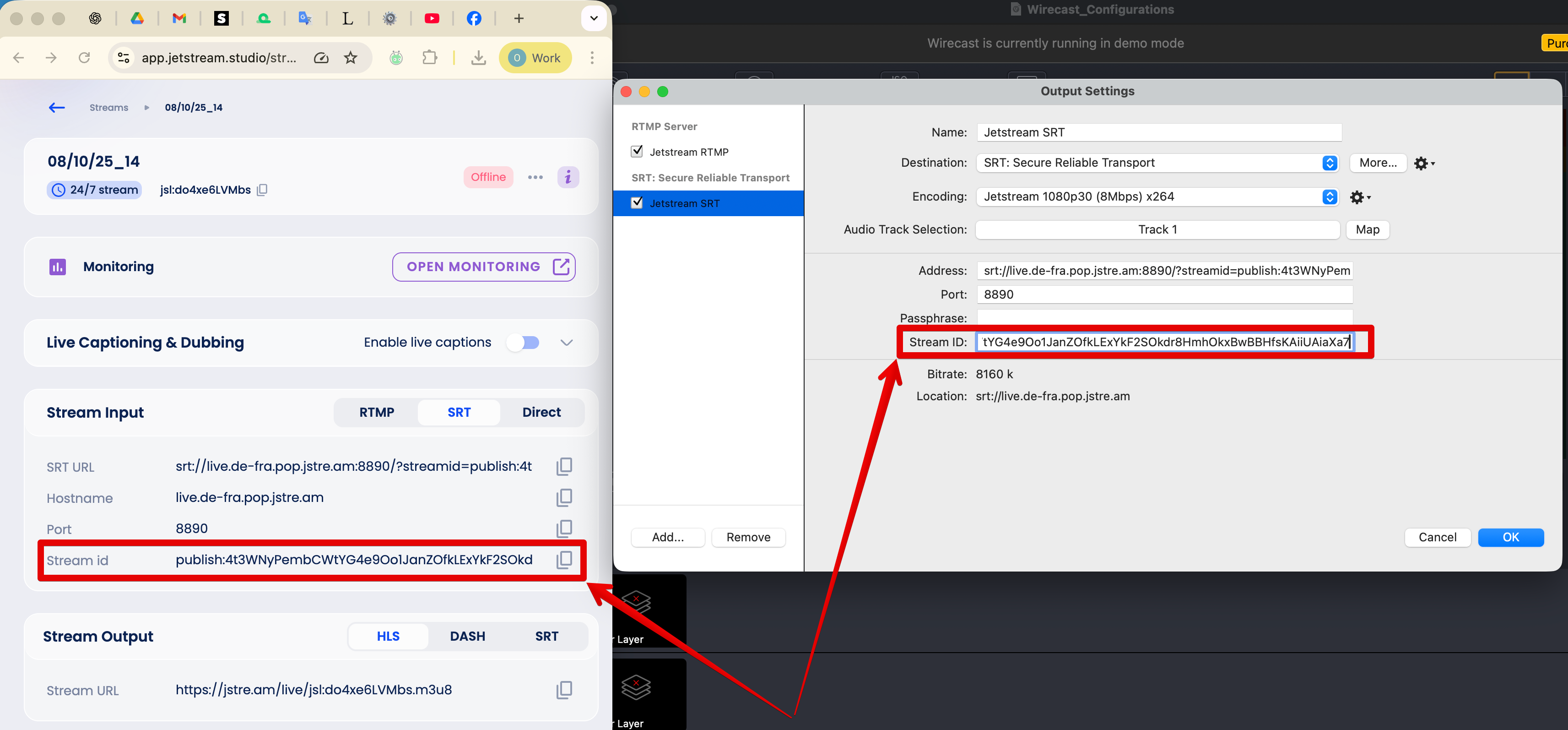Screen dimensions: 1568x730
Task: Open the Destination dropdown
Action: pos(1157,163)
